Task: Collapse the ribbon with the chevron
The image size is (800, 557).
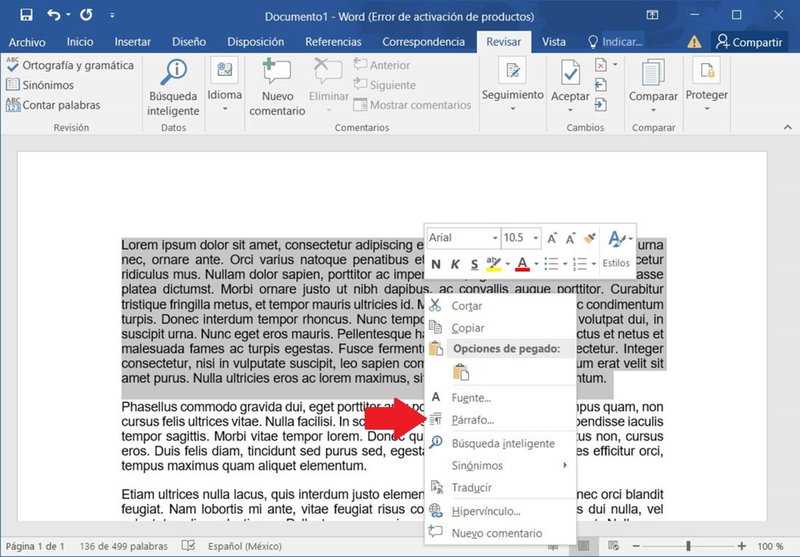Action: click(x=787, y=127)
